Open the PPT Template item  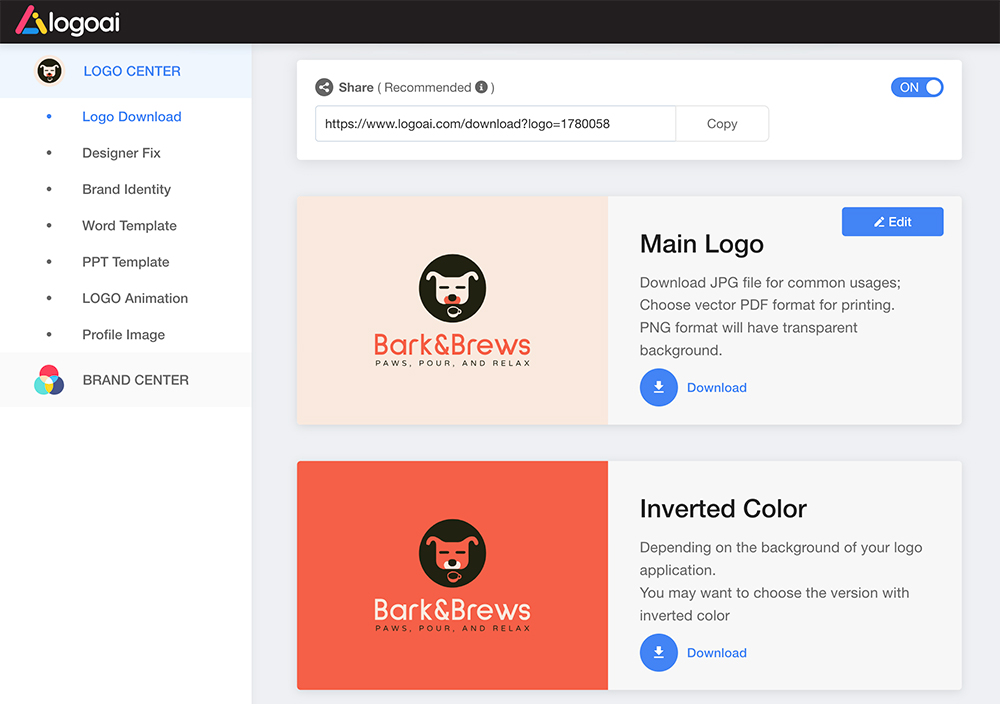pyautogui.click(x=125, y=262)
